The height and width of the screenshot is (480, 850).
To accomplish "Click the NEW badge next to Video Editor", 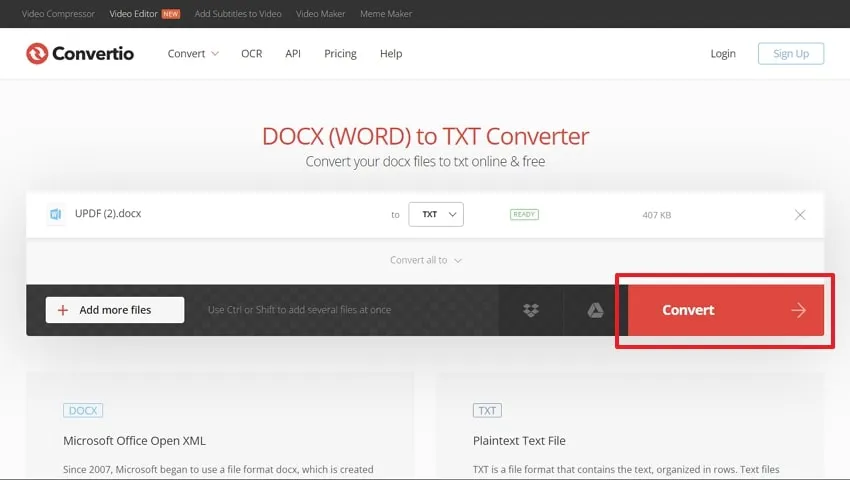I will click(171, 14).
